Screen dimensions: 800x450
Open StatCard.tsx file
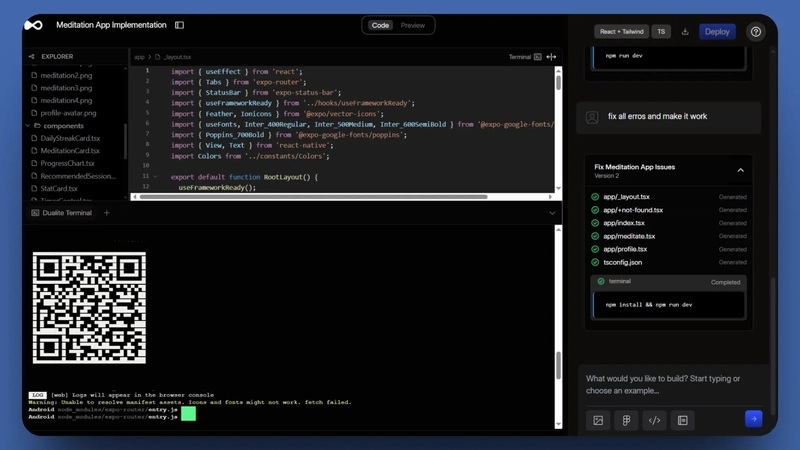[x=59, y=188]
